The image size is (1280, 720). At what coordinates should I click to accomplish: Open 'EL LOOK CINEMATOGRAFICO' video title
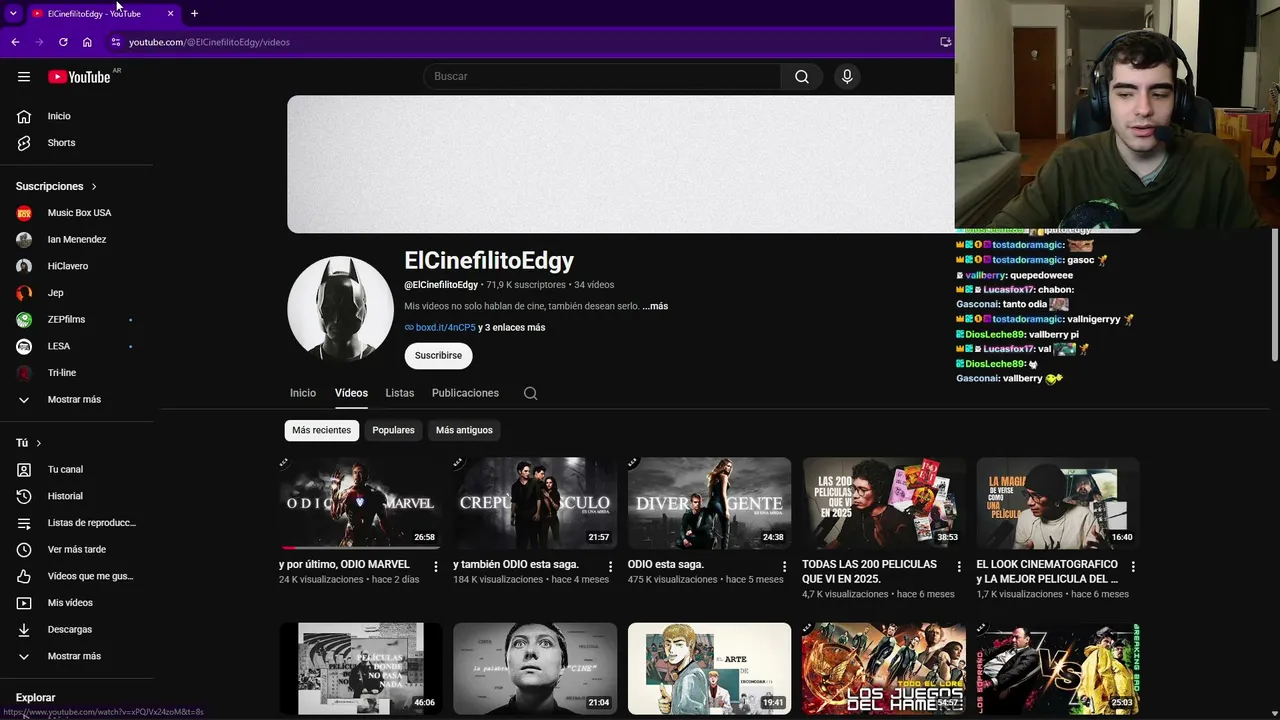(x=1047, y=572)
